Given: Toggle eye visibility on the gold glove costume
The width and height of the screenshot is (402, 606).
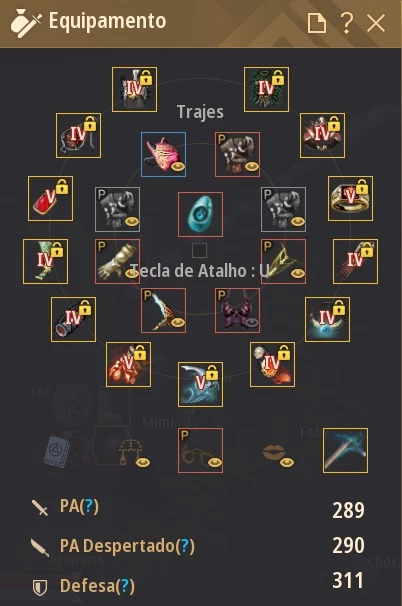Looking at the screenshot, I should coord(131,273).
